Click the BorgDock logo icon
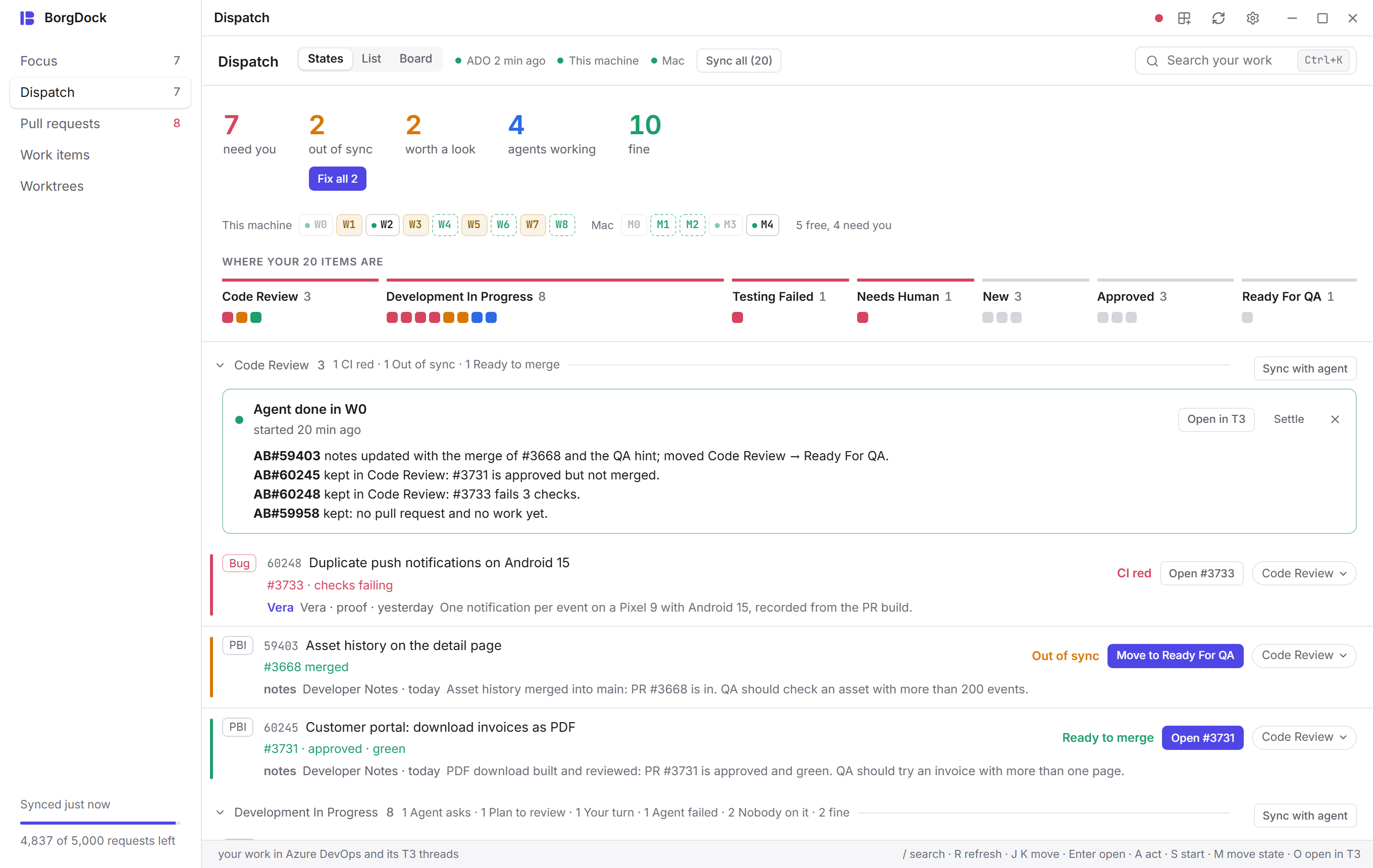This screenshot has height=868, width=1373. [27, 18]
